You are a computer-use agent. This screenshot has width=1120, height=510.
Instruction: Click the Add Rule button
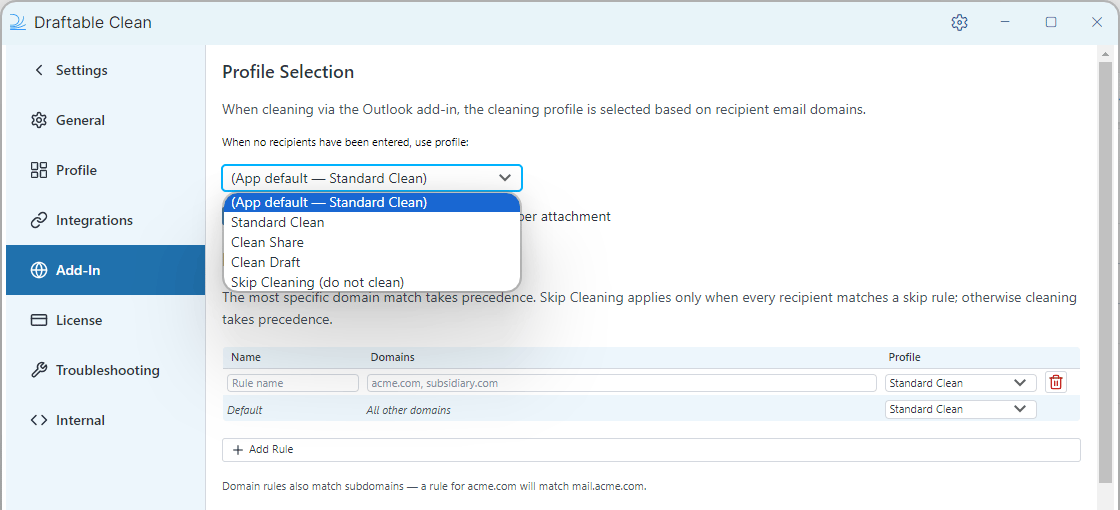pos(651,450)
